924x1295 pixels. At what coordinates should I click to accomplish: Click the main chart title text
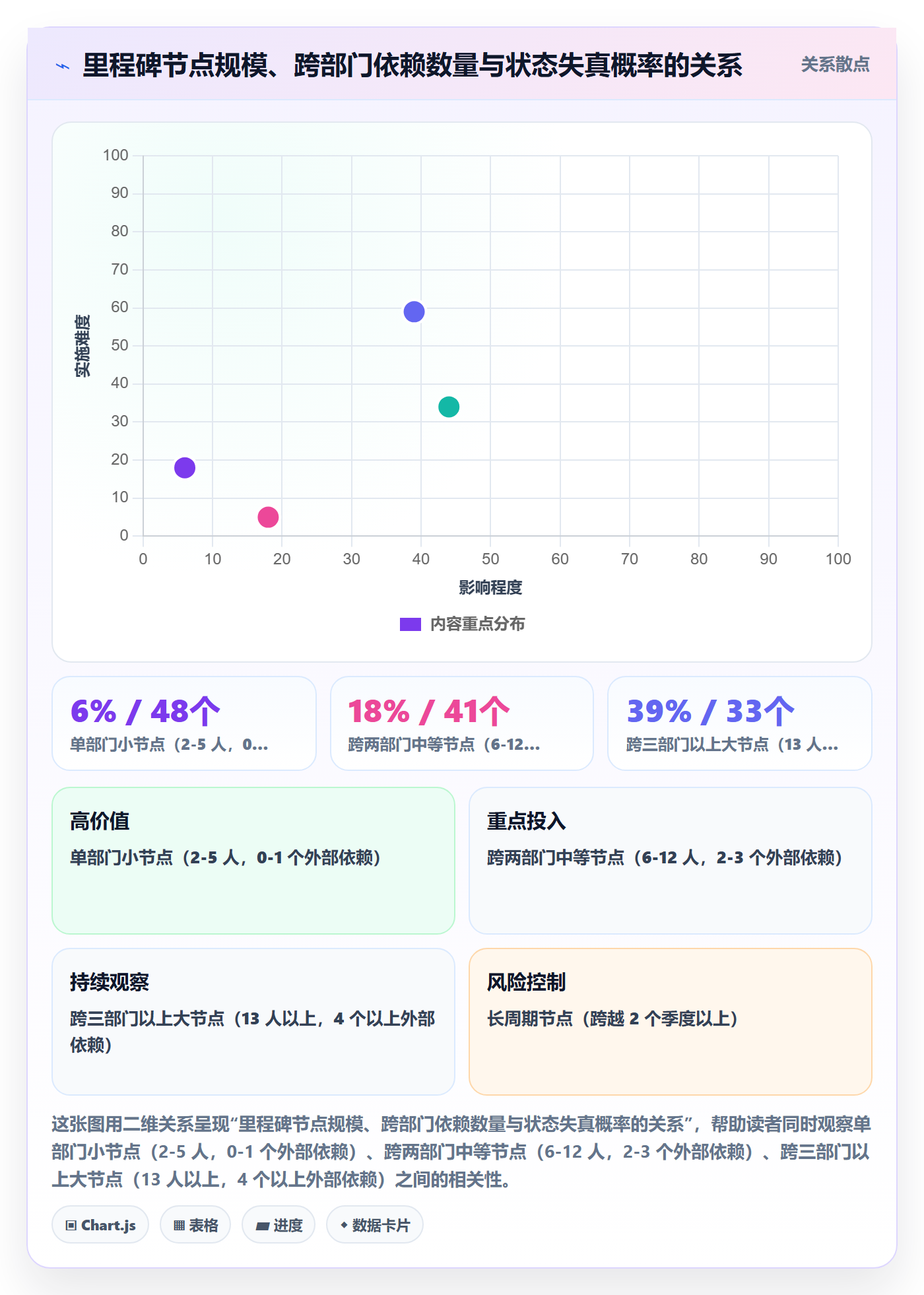pos(412,65)
